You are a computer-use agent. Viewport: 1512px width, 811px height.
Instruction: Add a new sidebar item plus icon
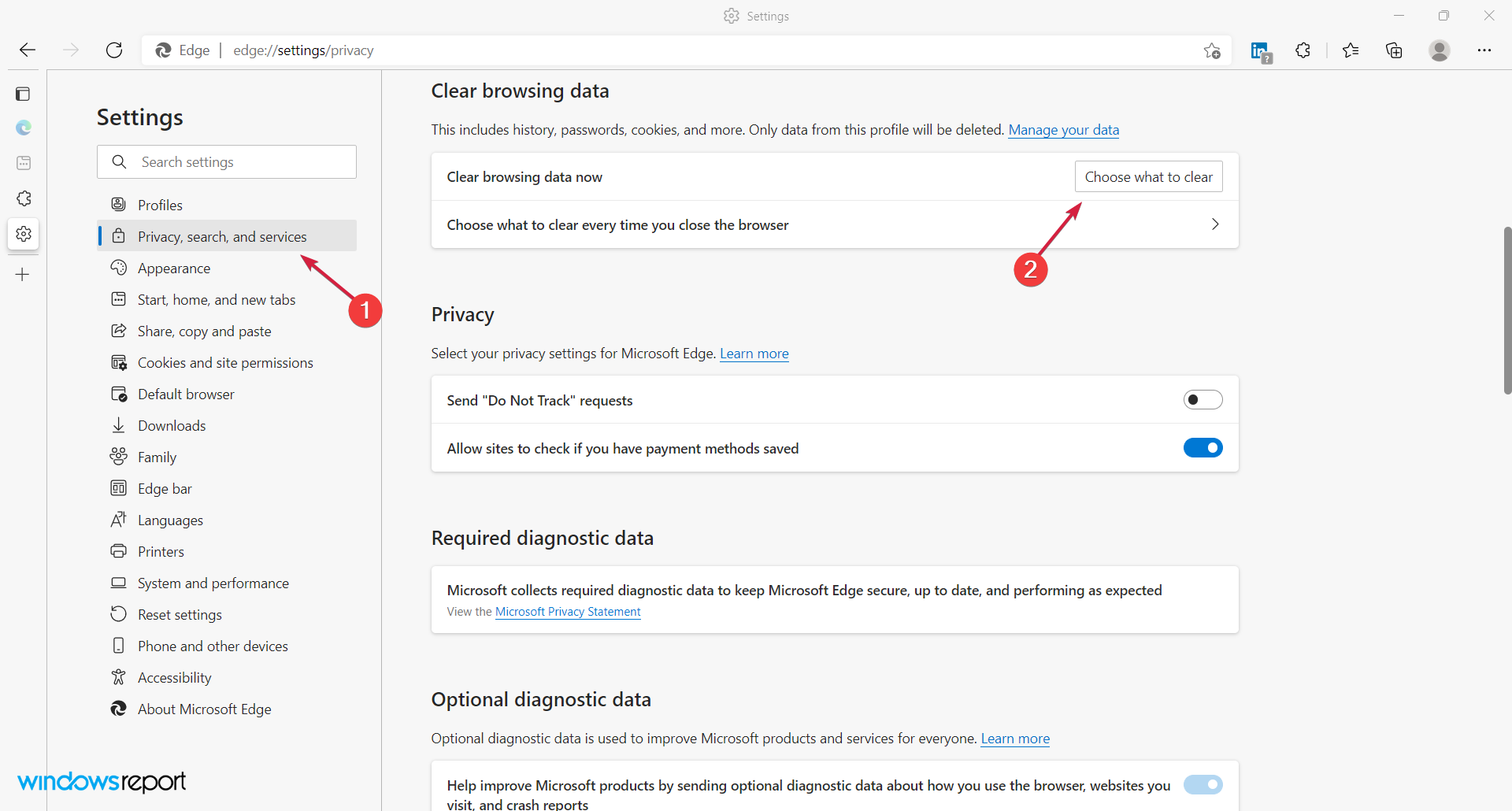(23, 275)
